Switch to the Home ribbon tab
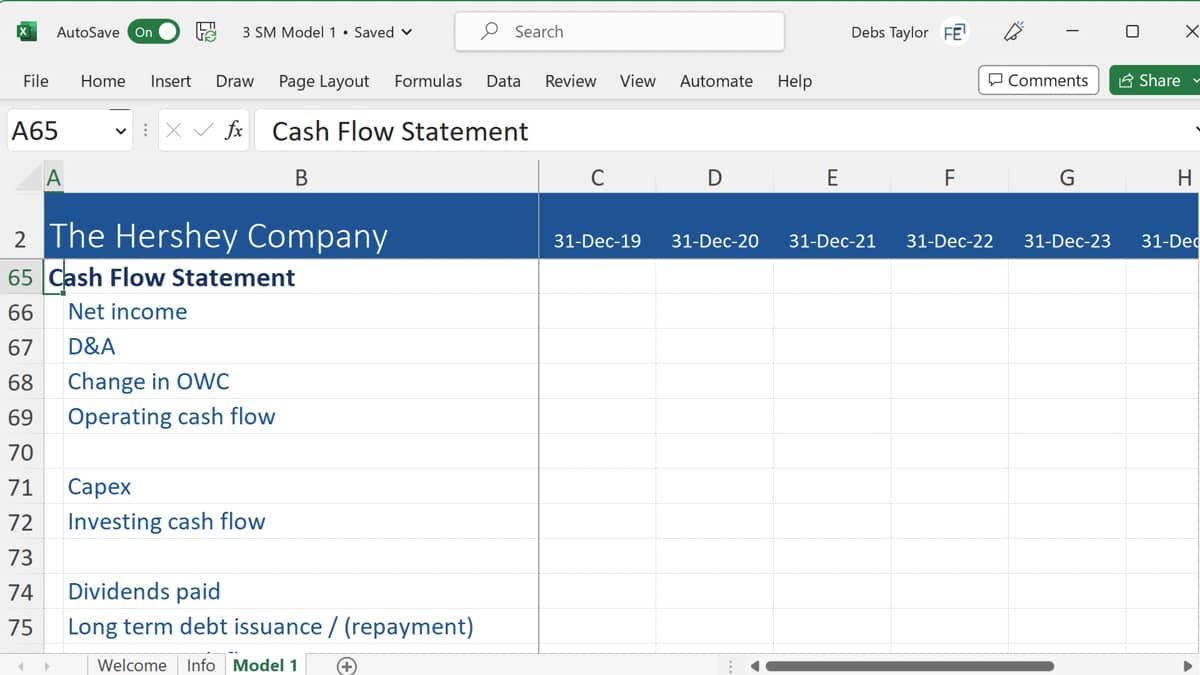The image size is (1200, 675). click(103, 81)
